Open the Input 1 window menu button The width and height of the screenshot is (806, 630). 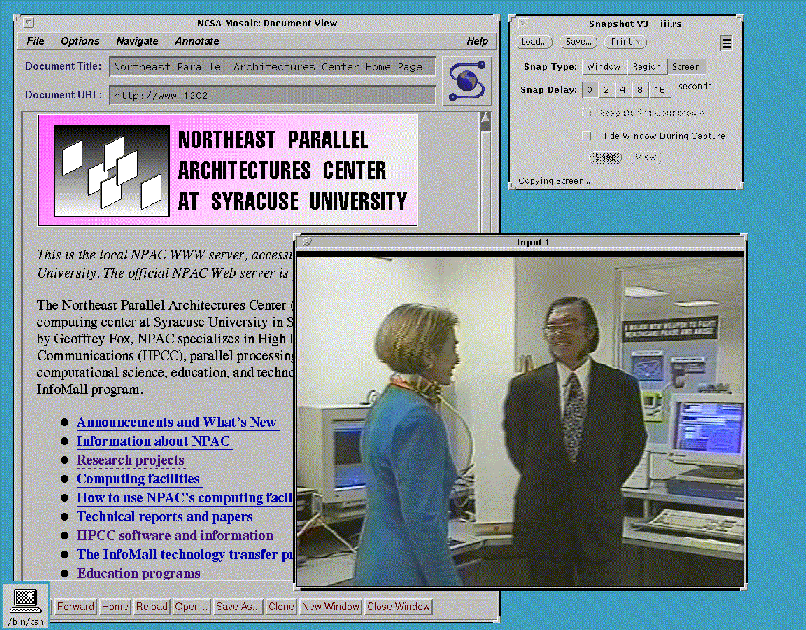(x=307, y=242)
